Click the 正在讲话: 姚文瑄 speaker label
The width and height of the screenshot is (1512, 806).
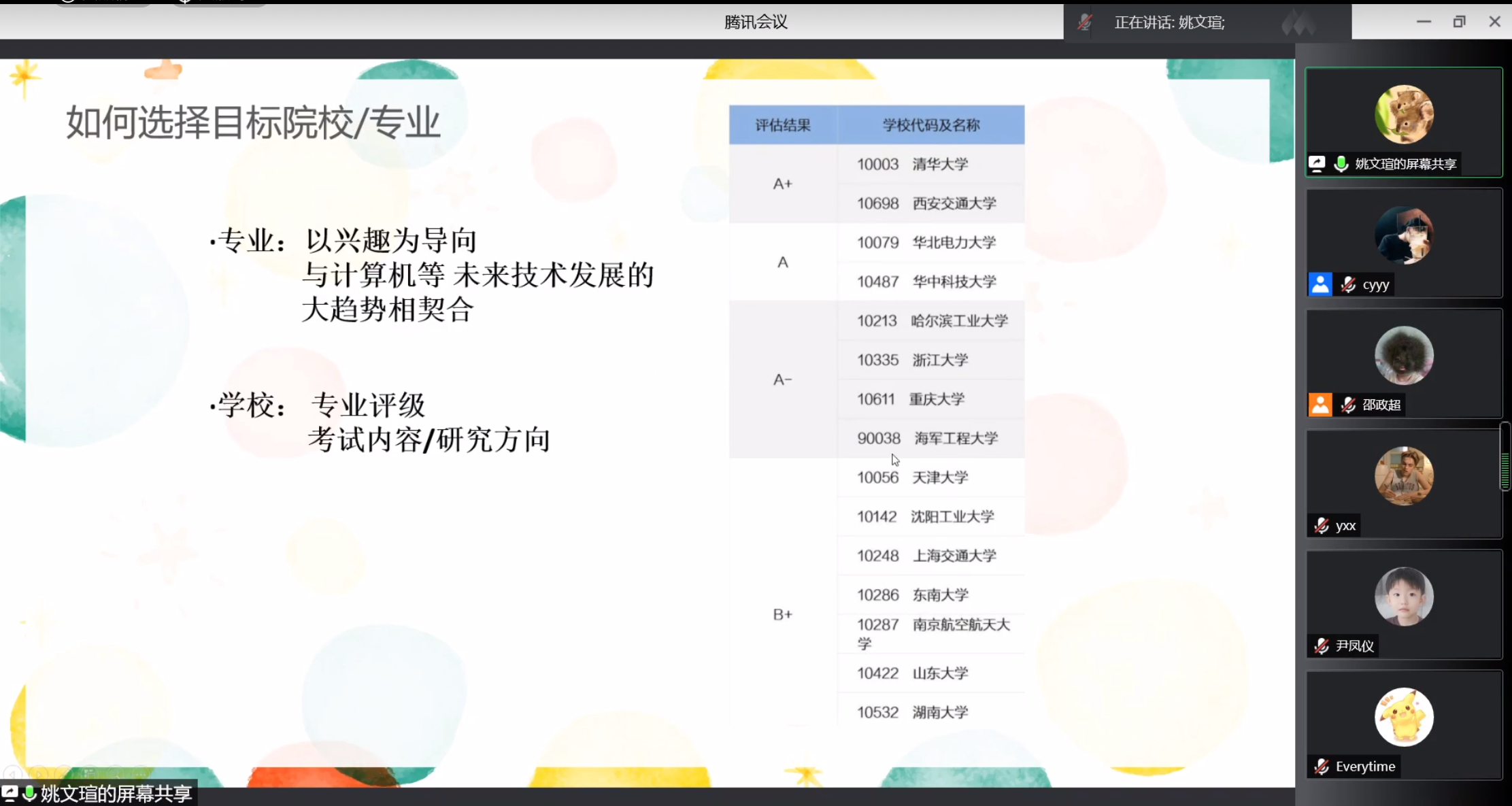(x=1169, y=22)
